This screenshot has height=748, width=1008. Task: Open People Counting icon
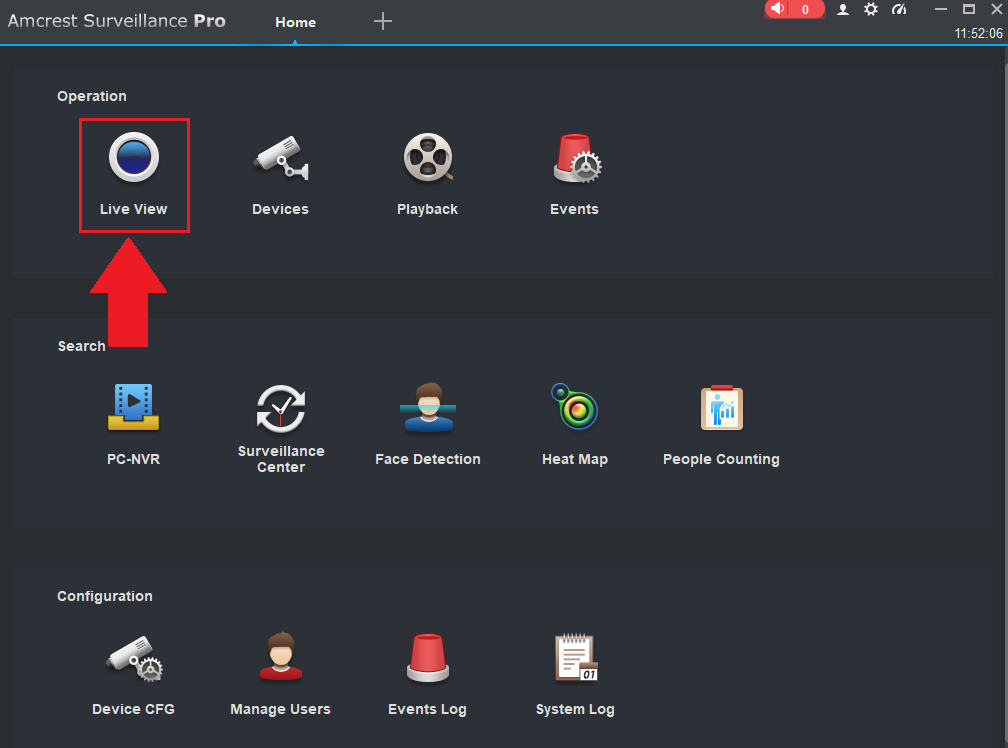click(721, 408)
